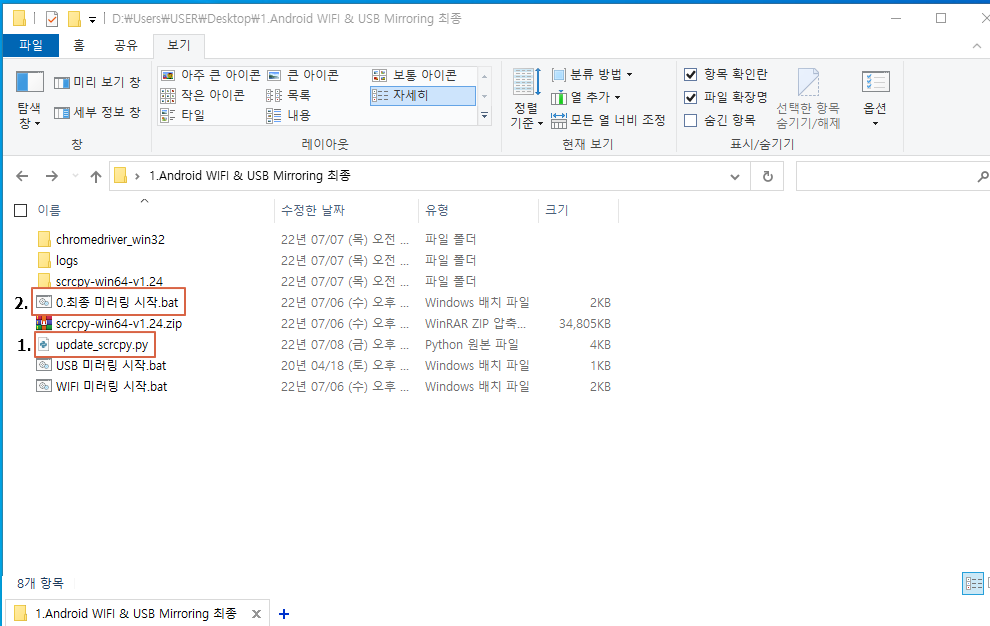The height and width of the screenshot is (626, 990).
Task: Switch to the View (보기) ribbon tab
Action: tap(179, 45)
